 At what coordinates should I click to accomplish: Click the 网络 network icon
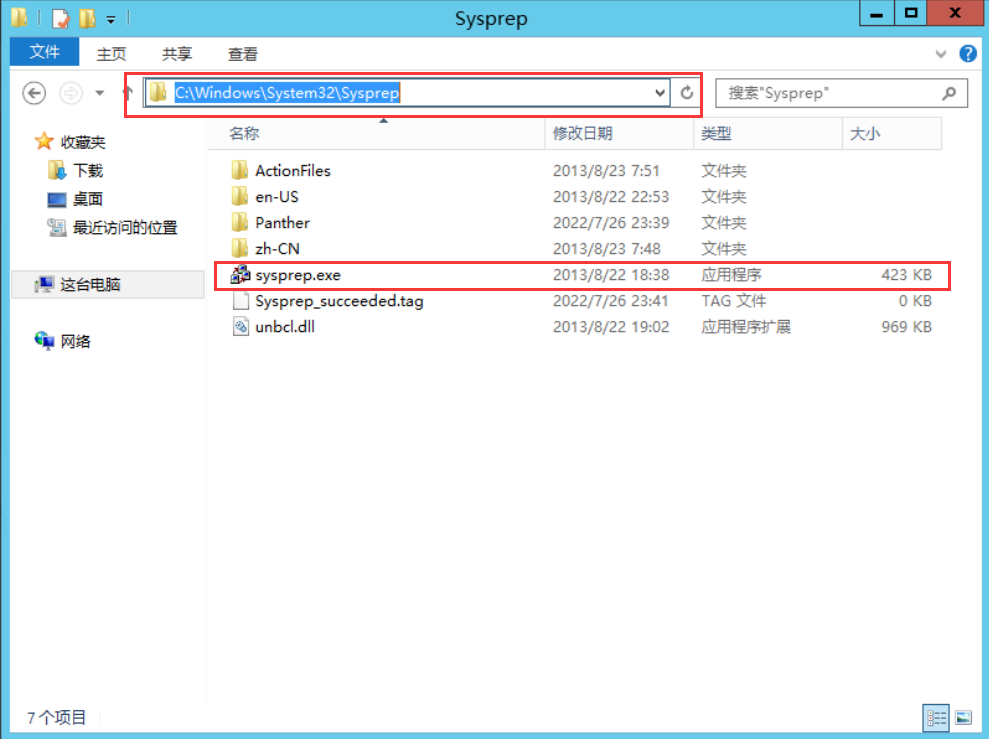tap(44, 340)
